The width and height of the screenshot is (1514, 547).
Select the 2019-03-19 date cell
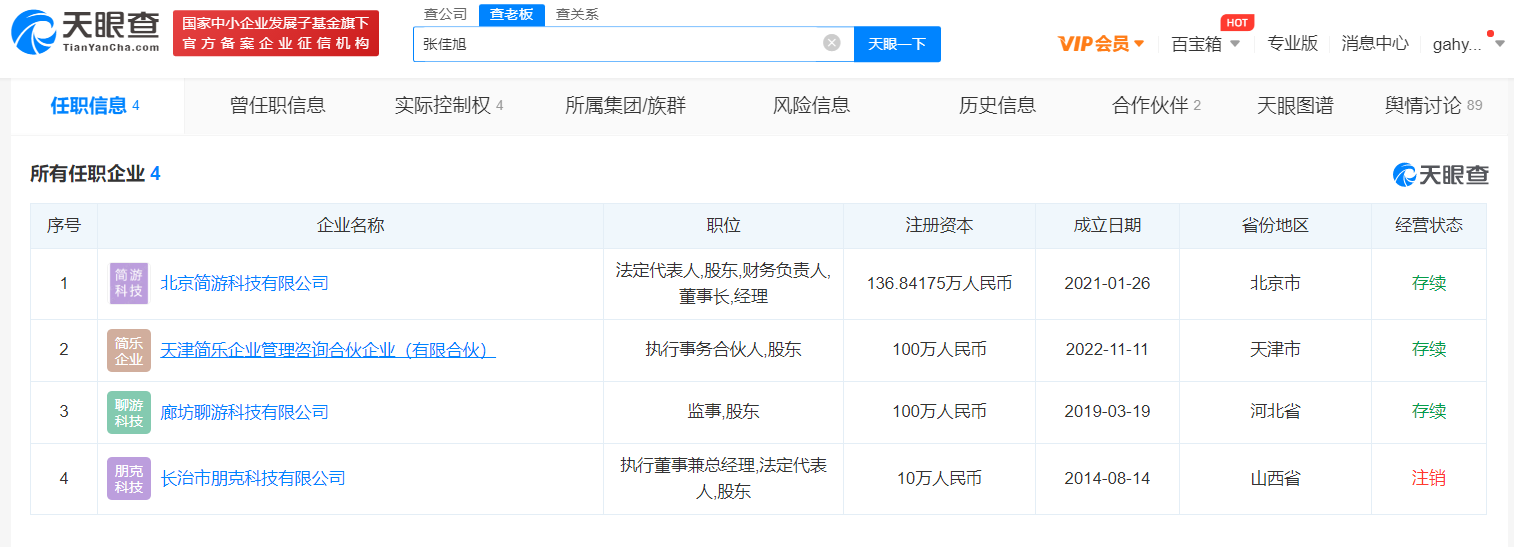1107,412
